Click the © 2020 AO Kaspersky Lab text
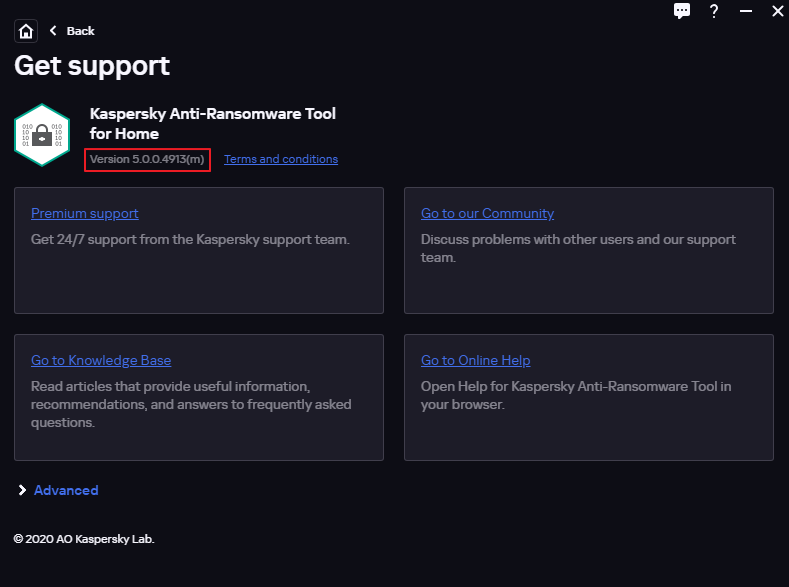 [x=84, y=539]
